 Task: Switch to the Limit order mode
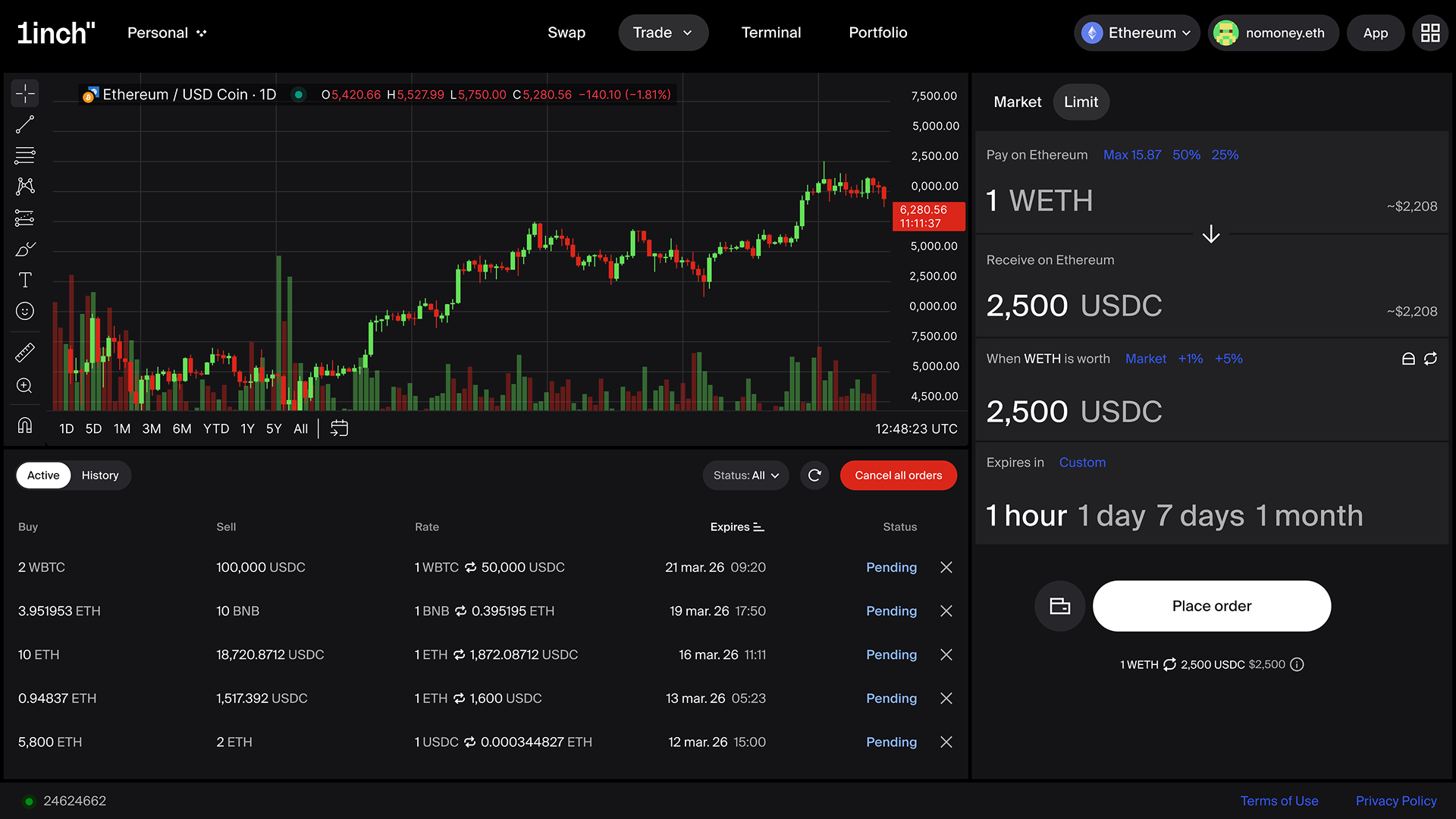pos(1081,102)
